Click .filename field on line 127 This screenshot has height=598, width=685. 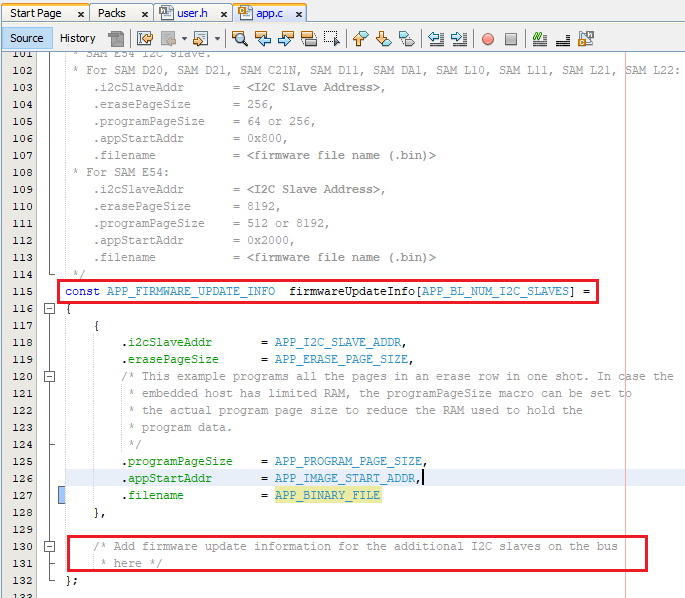click(x=152, y=495)
